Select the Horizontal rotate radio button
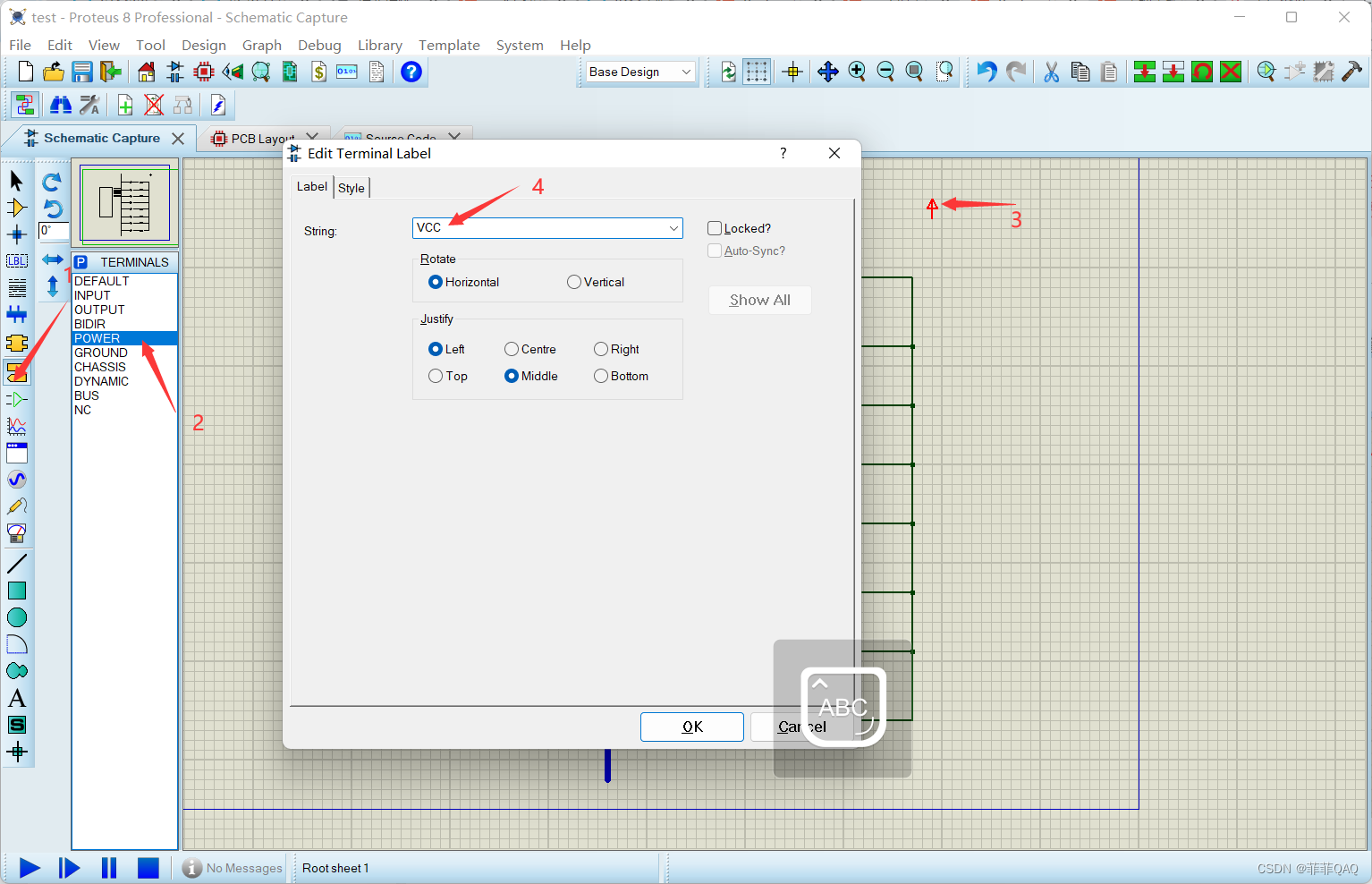 click(x=436, y=282)
